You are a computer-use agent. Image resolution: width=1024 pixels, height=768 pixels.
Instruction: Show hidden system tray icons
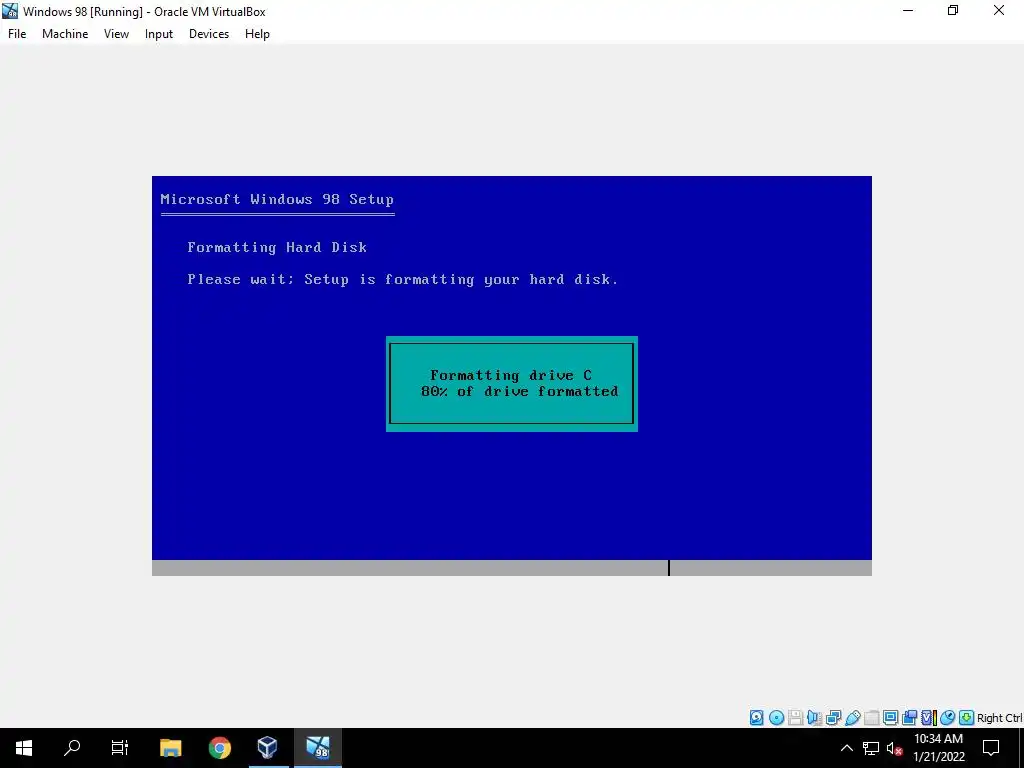coord(846,748)
